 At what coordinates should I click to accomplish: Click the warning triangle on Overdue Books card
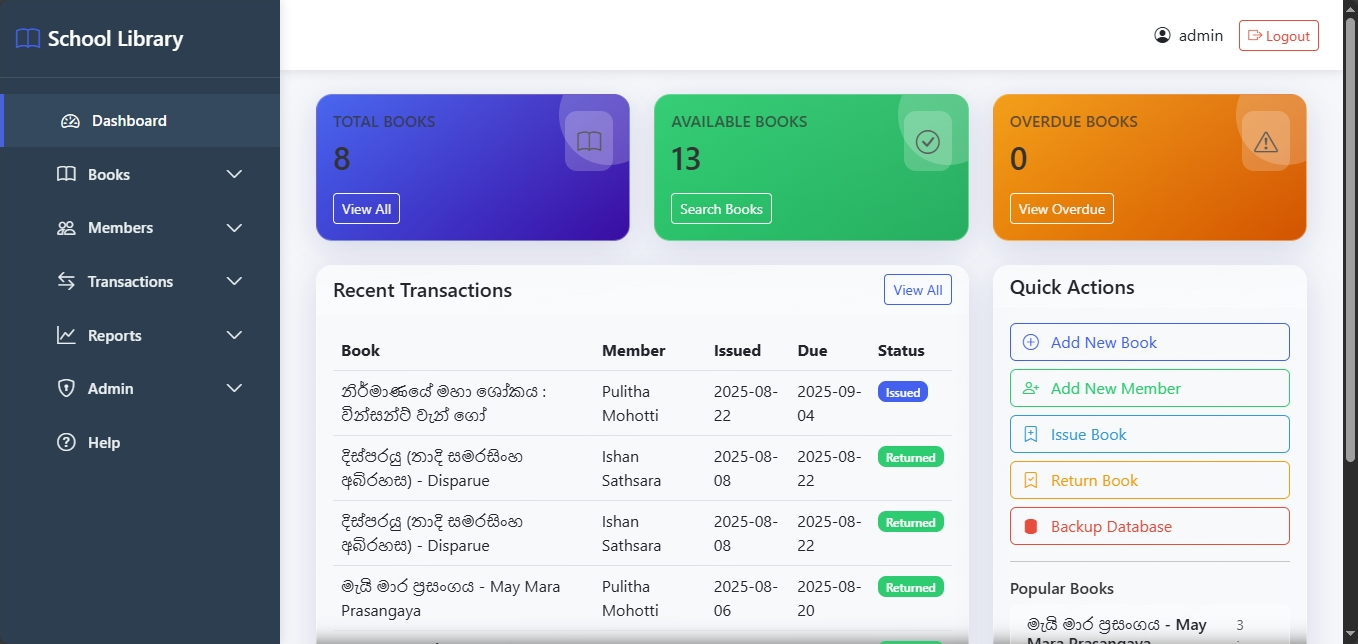(x=1264, y=142)
